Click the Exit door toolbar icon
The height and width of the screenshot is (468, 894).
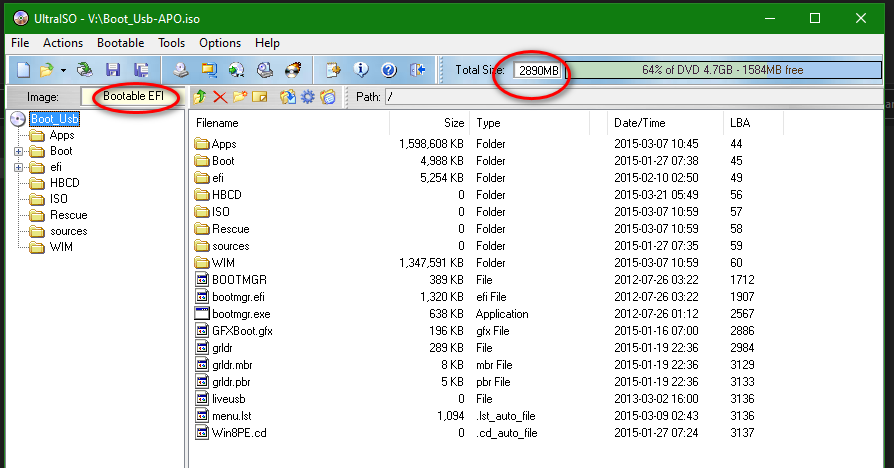(x=417, y=70)
